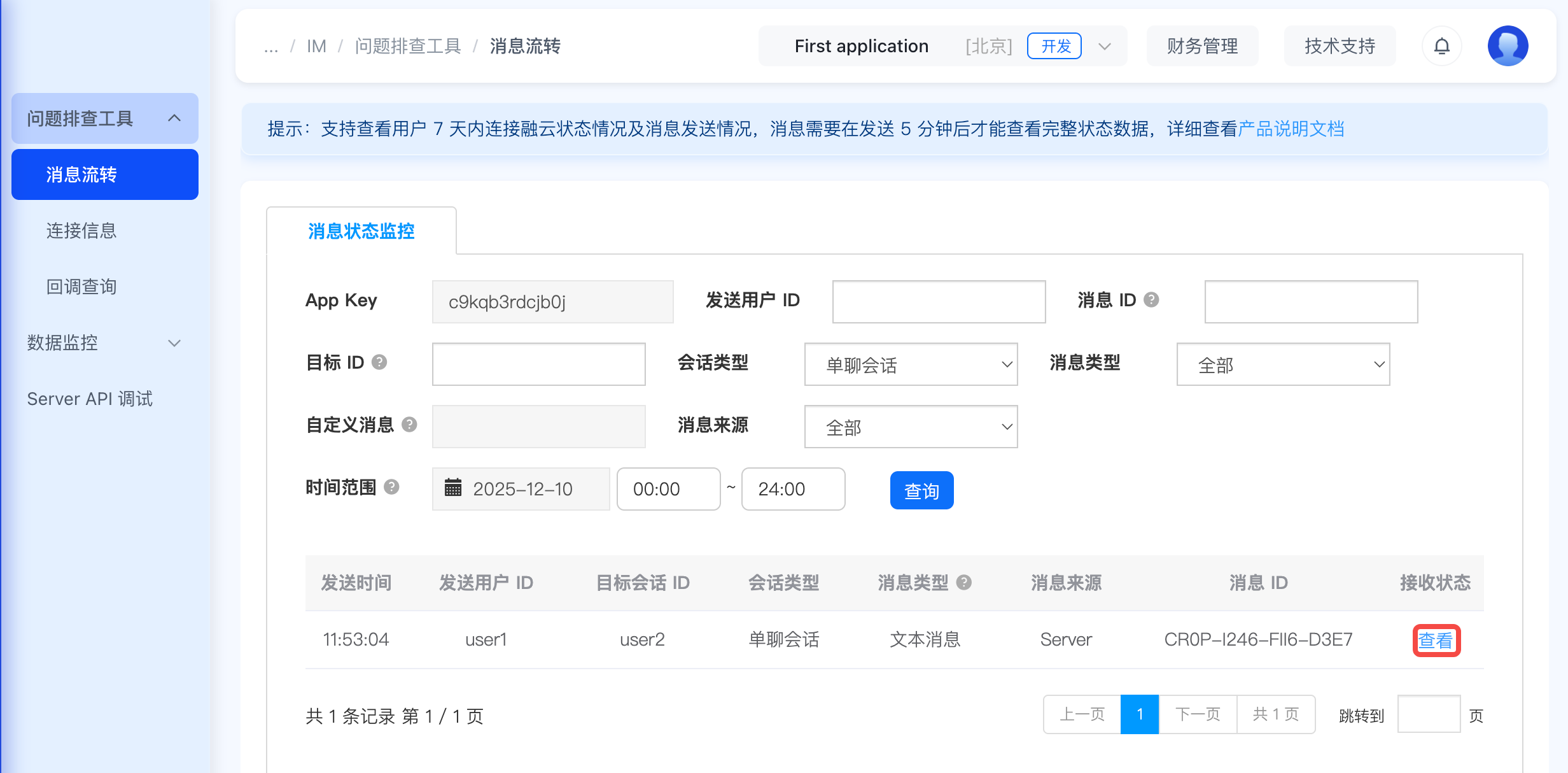Click 查看 link in the message row
Viewport: 1568px width, 773px height.
[x=1436, y=640]
